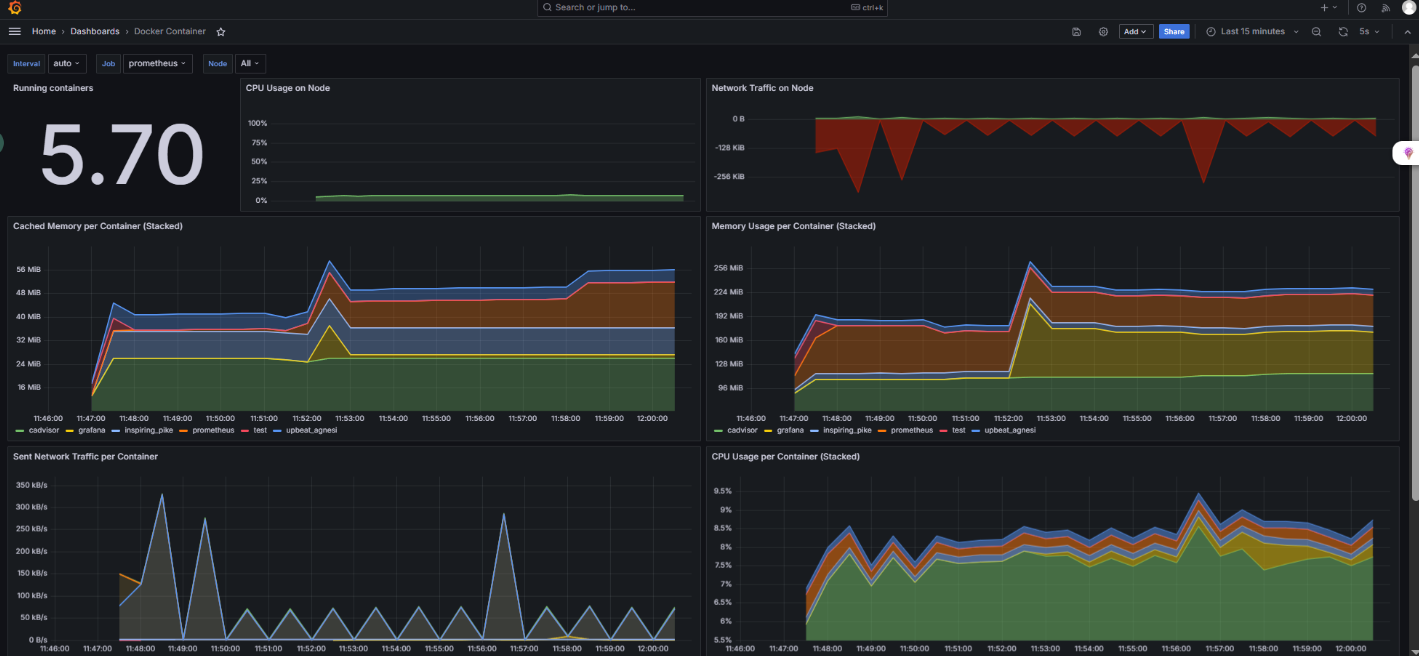Viewport: 1419px width, 656px height.
Task: Toggle prometheus series in Memory Usage legend
Action: [910, 430]
